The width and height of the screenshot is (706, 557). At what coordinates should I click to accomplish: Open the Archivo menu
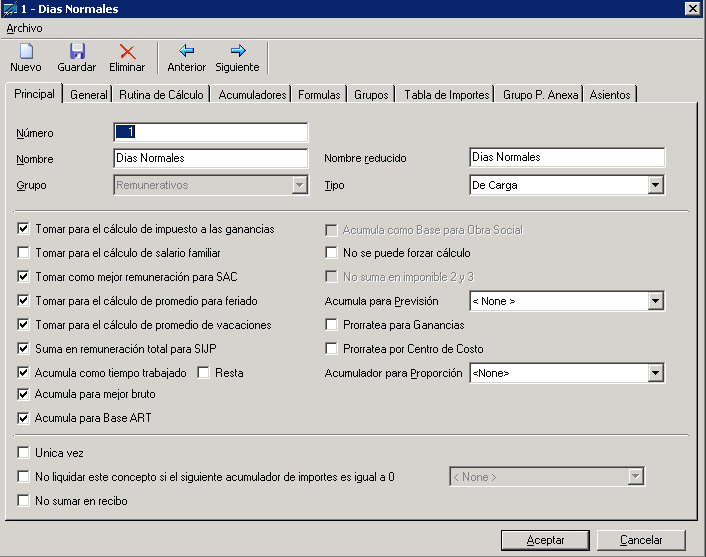tap(25, 29)
